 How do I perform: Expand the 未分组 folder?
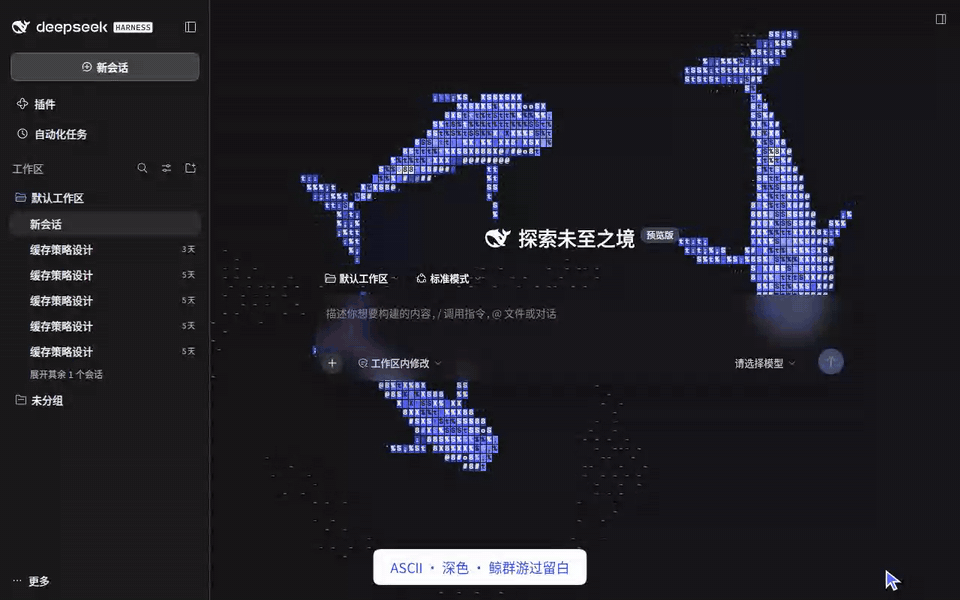pyautogui.click(x=105, y=400)
